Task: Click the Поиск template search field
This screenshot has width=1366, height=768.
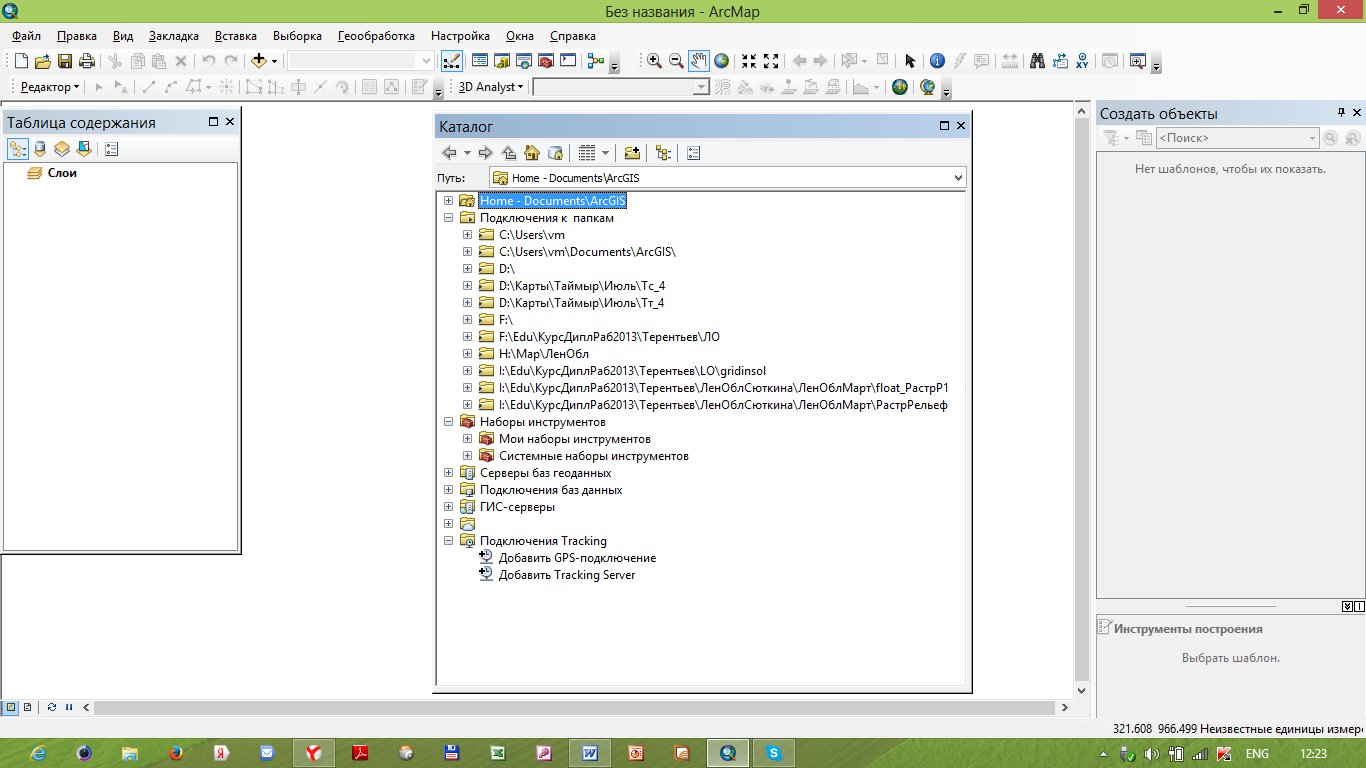Action: point(1237,138)
